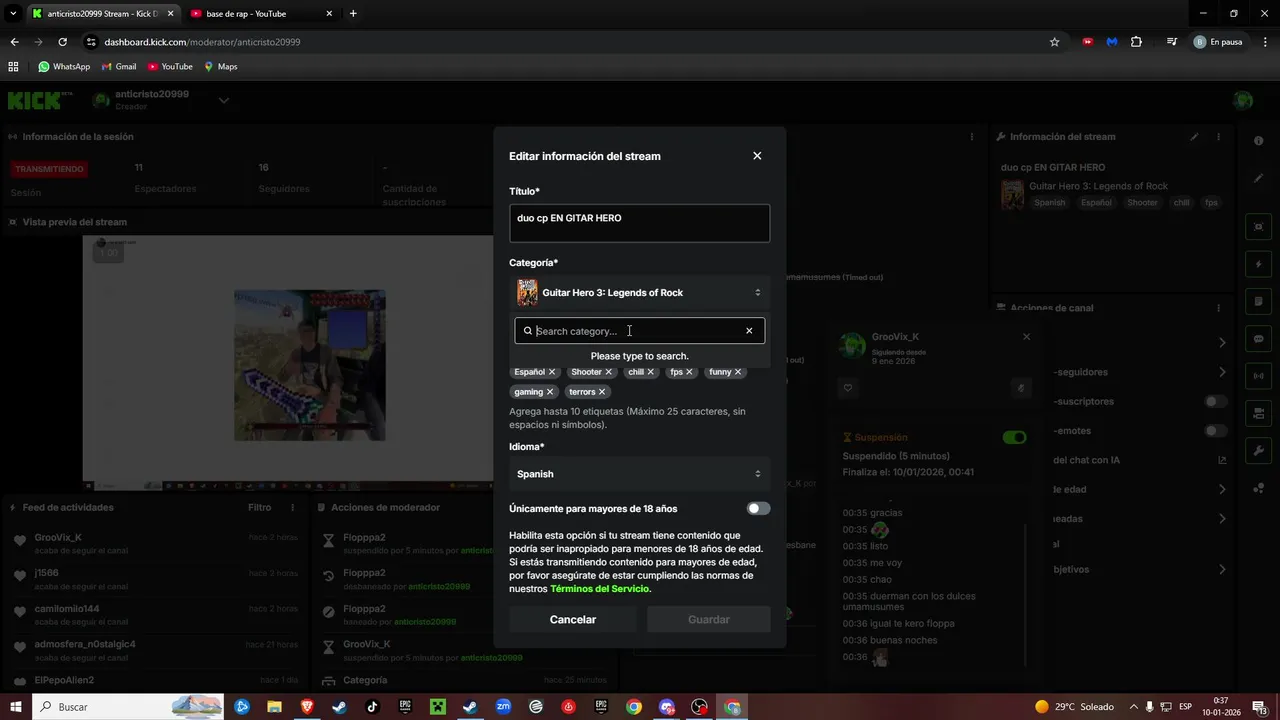
Task: Open the Gmail bookmark
Action: 119,67
